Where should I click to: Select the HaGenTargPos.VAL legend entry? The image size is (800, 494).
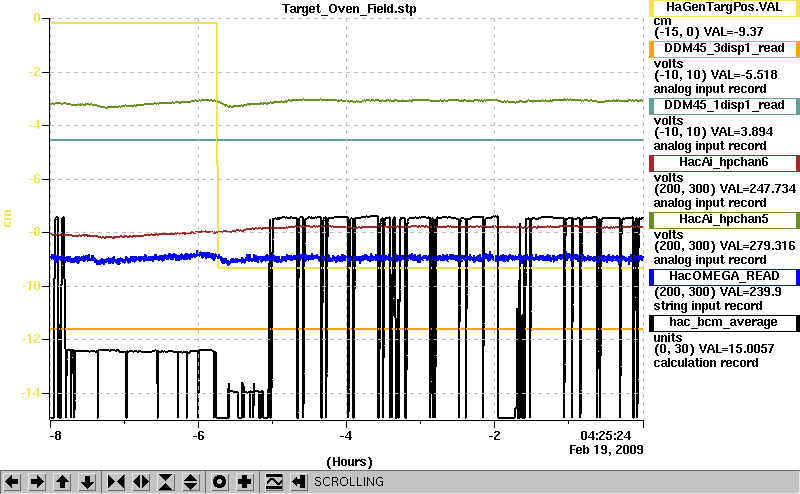(x=724, y=8)
